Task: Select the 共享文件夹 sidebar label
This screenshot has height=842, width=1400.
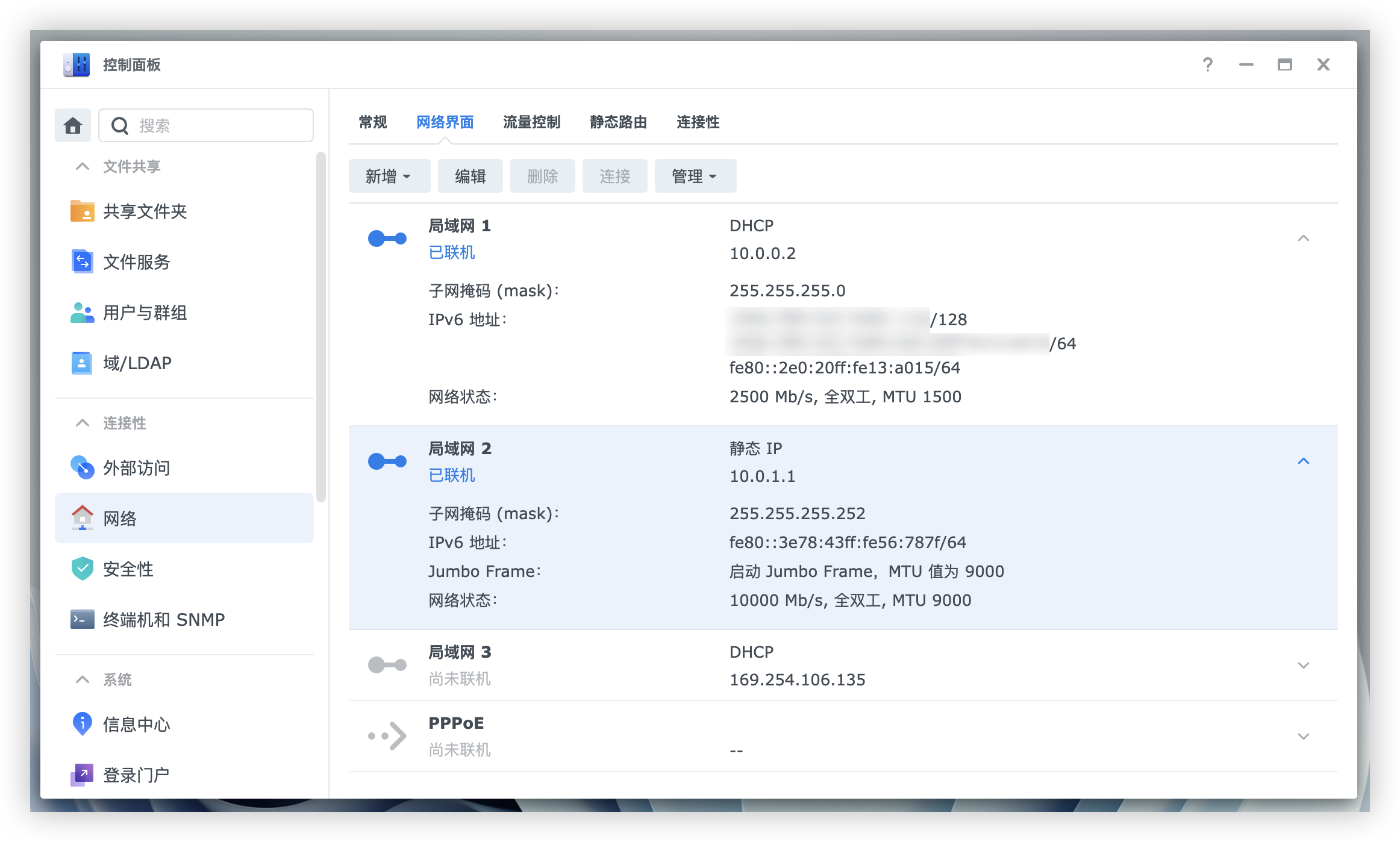Action: click(x=145, y=211)
